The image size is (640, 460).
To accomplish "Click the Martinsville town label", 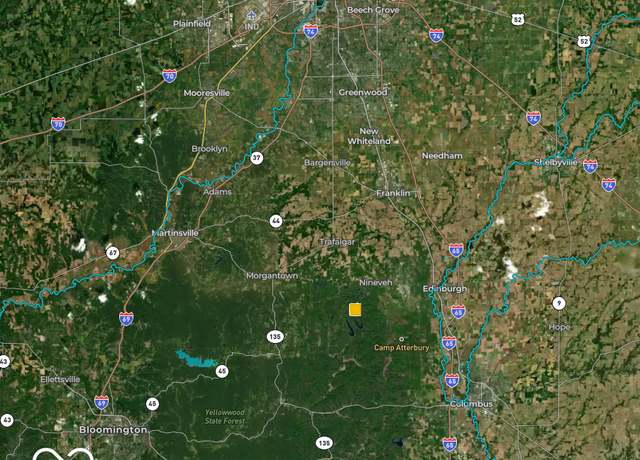I will coord(175,233).
